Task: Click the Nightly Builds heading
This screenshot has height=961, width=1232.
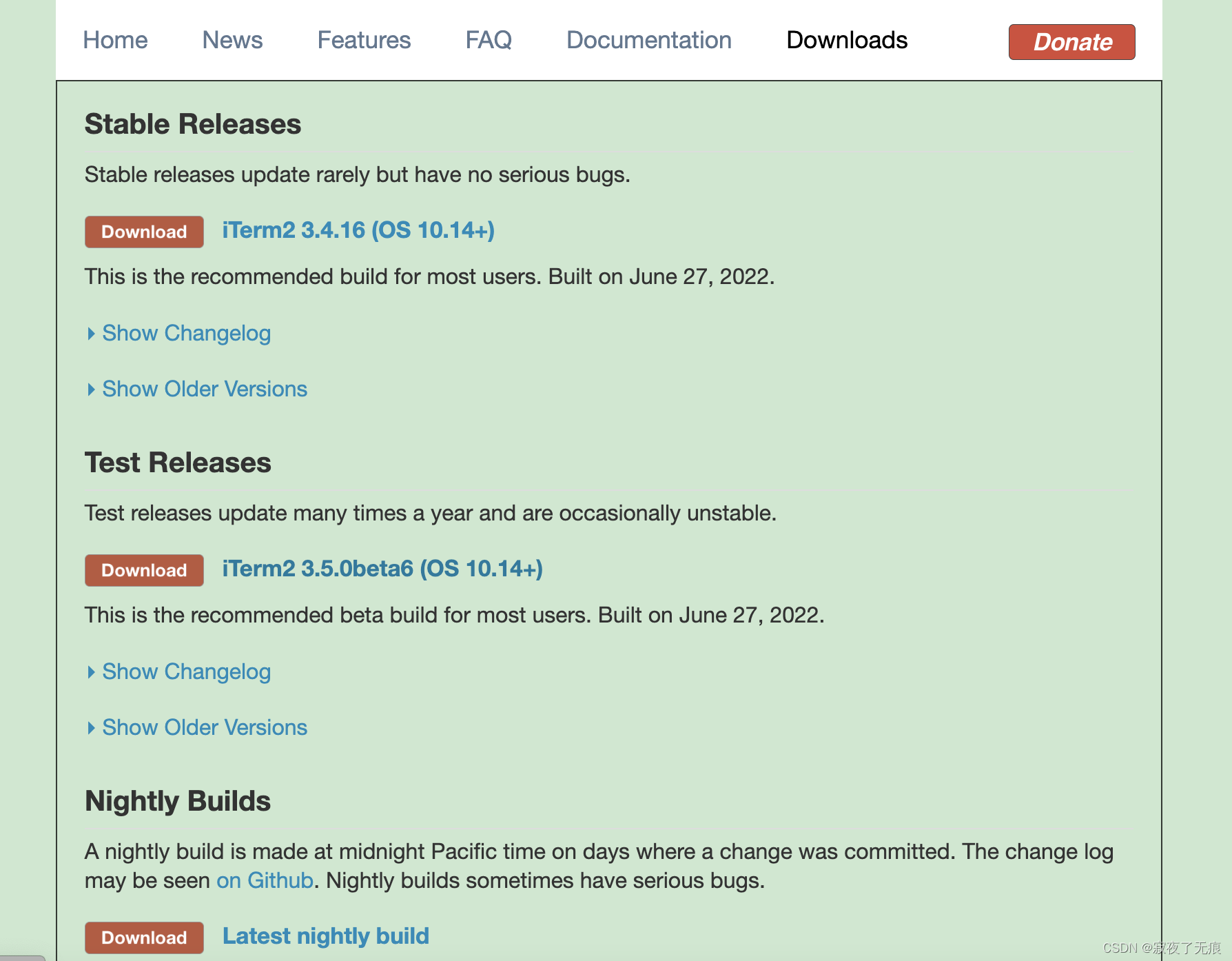Action: [x=178, y=801]
